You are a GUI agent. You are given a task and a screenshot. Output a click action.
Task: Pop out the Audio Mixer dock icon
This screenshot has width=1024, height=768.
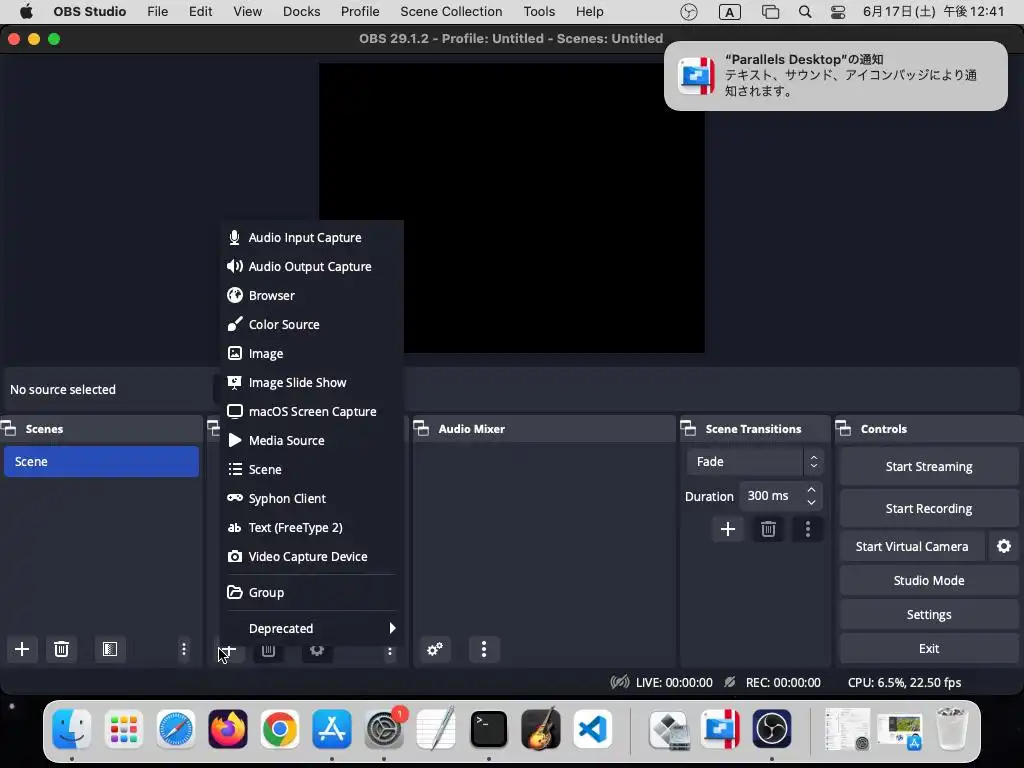[x=422, y=429]
